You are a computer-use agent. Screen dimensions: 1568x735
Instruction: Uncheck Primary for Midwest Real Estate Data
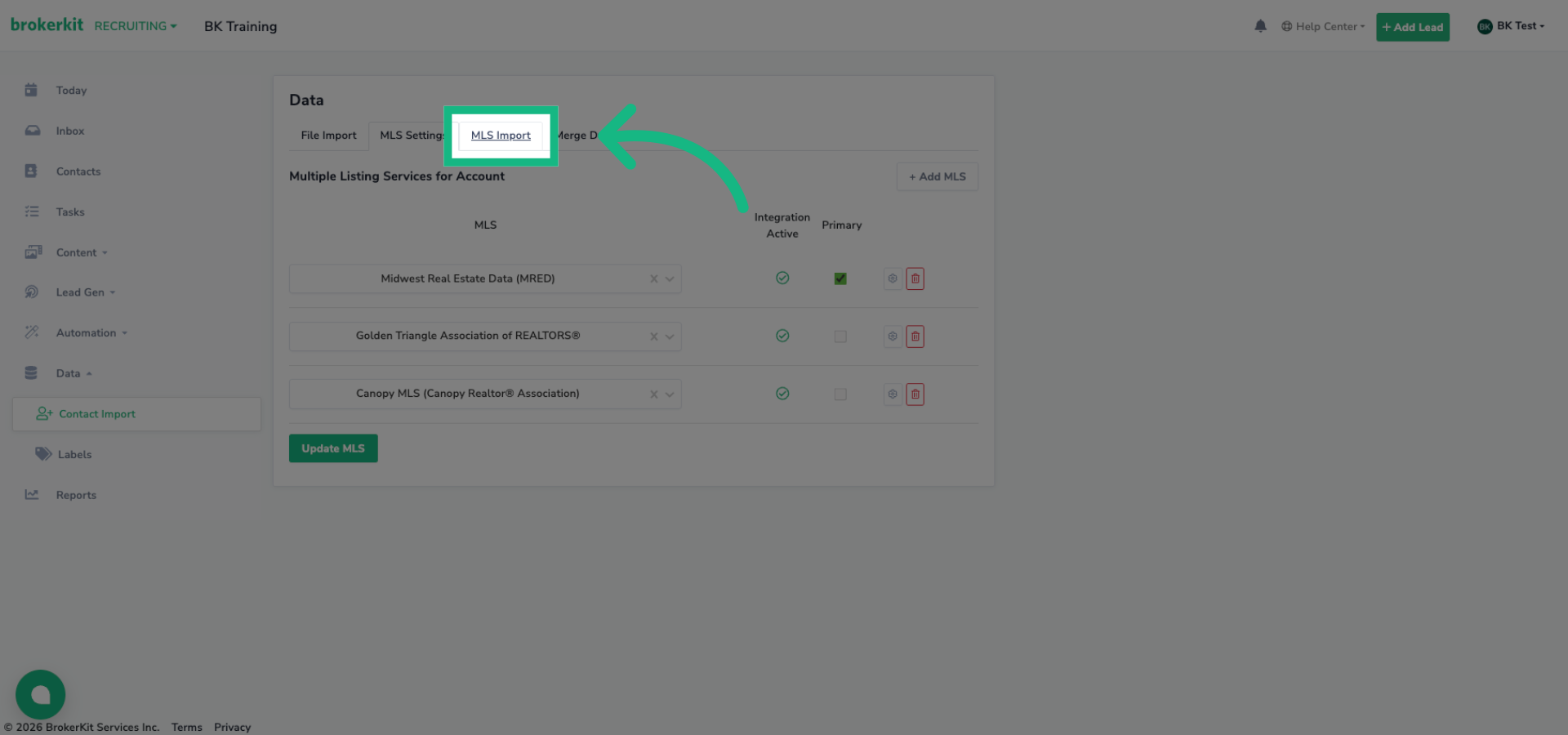840,278
